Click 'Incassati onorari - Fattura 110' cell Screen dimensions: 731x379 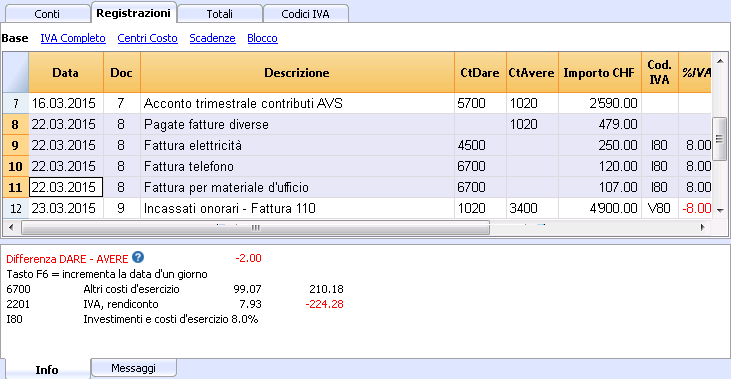coord(297,208)
